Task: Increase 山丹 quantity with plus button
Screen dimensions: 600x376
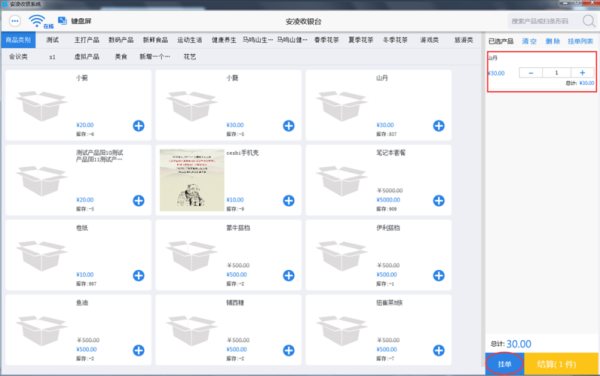Action: (x=582, y=73)
